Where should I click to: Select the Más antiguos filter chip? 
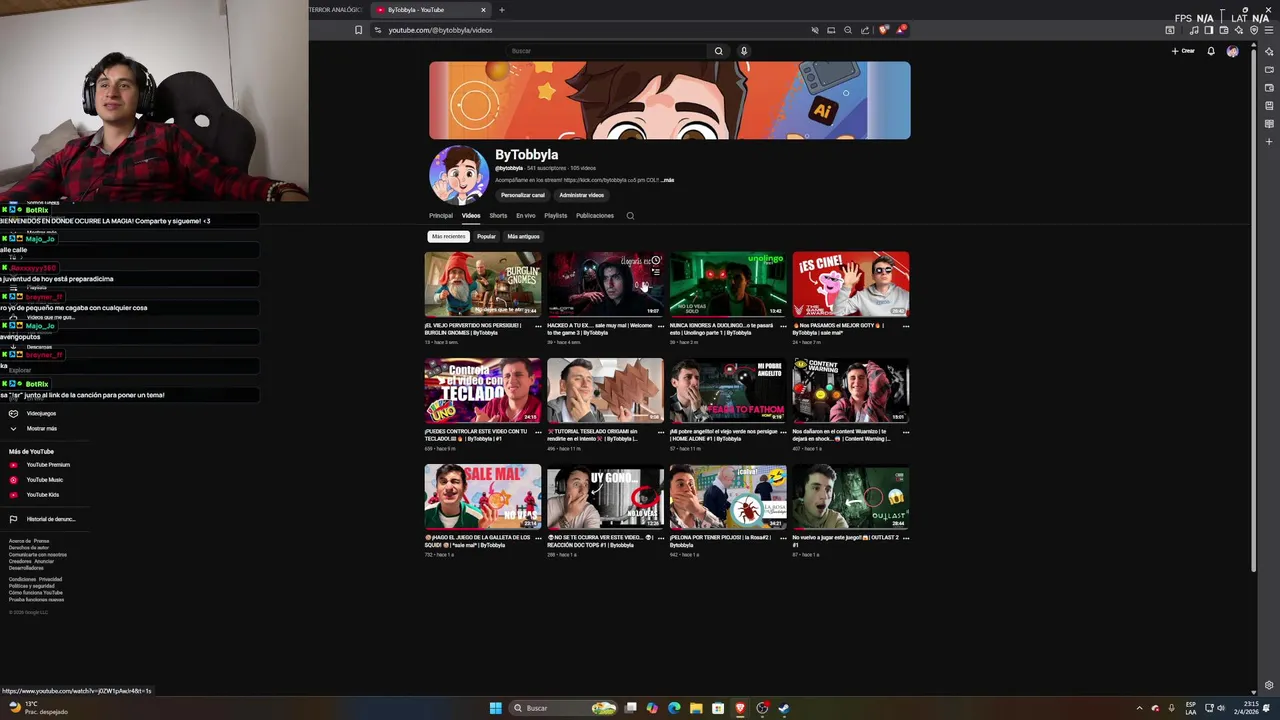click(x=523, y=237)
